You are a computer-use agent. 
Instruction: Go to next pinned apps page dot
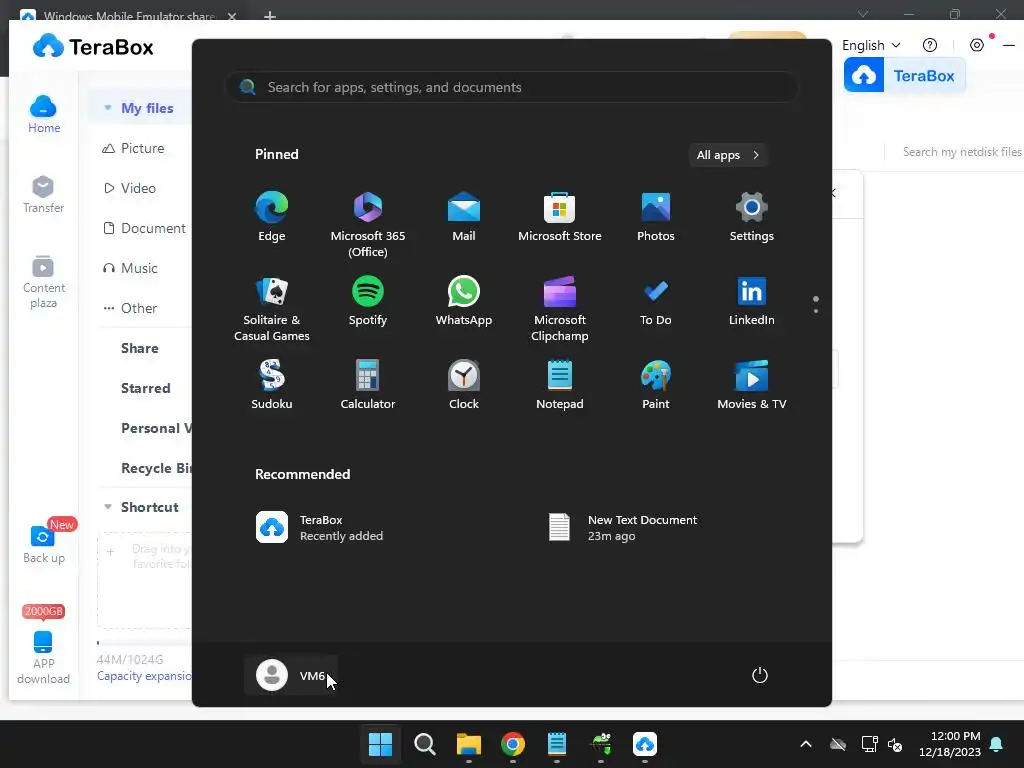coord(816,311)
